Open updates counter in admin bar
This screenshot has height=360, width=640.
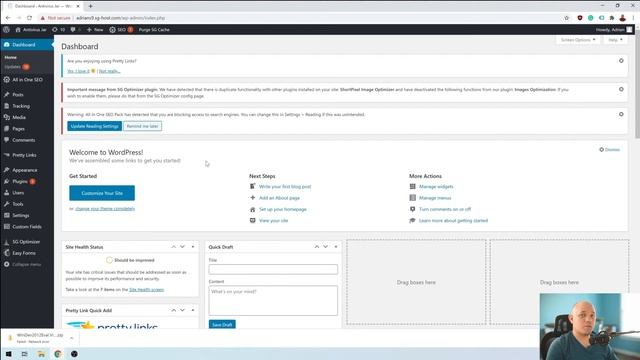(58, 29)
